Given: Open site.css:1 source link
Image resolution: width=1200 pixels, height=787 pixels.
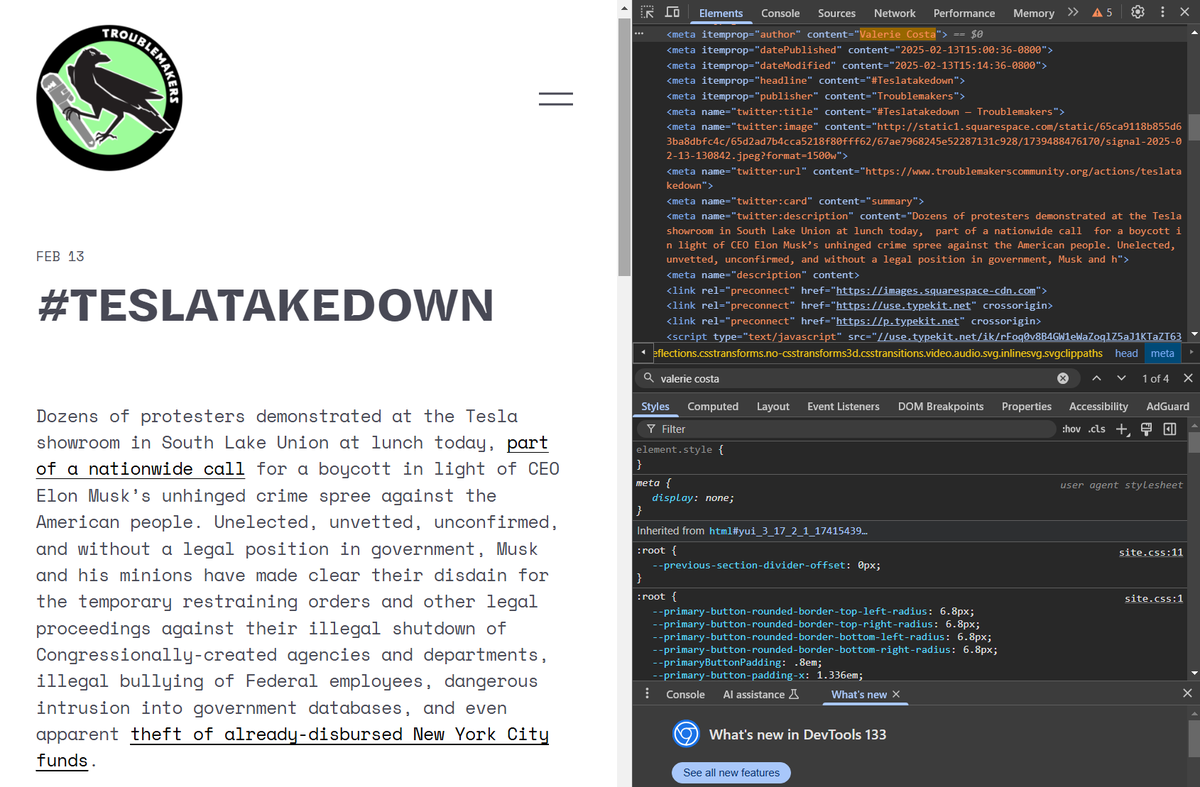Looking at the screenshot, I should 1154,598.
